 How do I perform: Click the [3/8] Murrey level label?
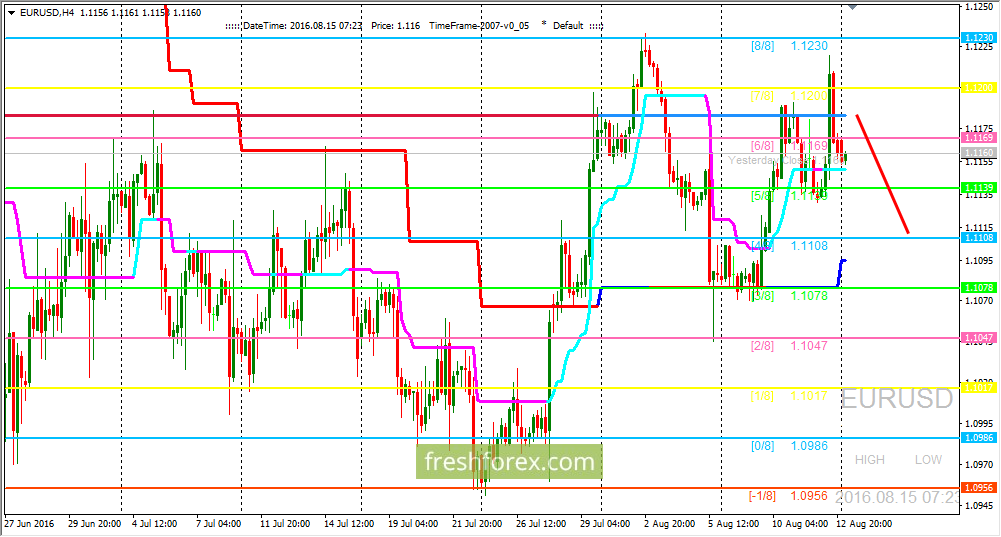[x=762, y=296]
